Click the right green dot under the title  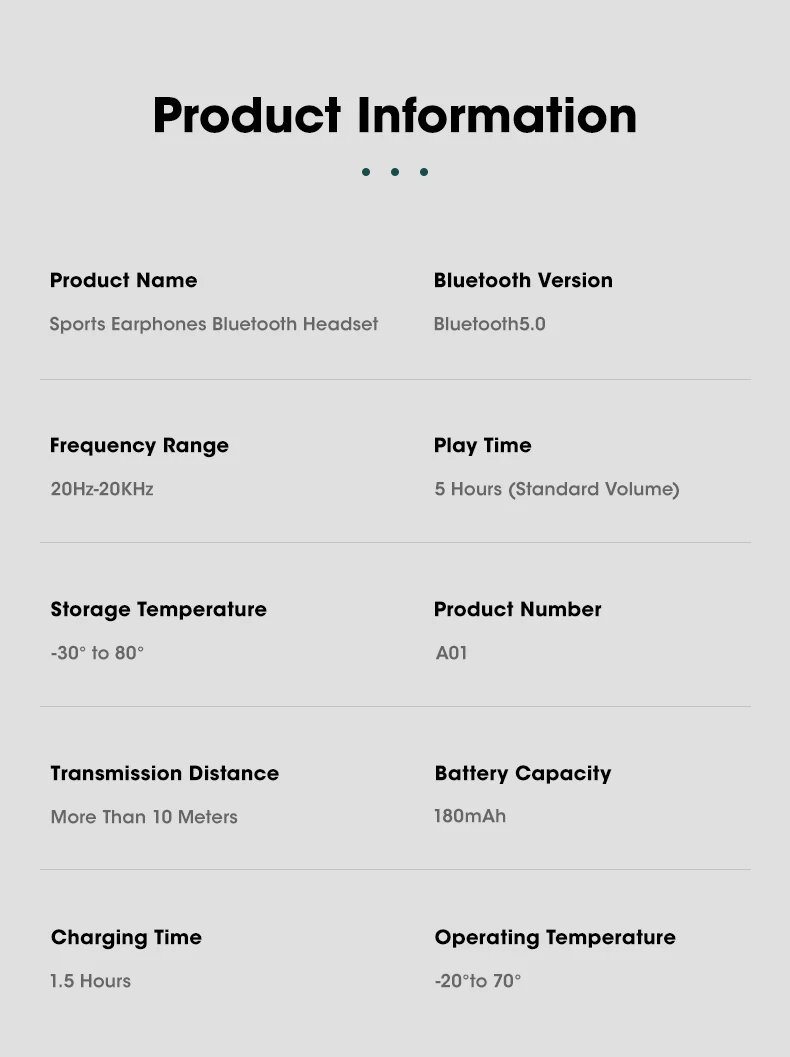click(x=424, y=172)
